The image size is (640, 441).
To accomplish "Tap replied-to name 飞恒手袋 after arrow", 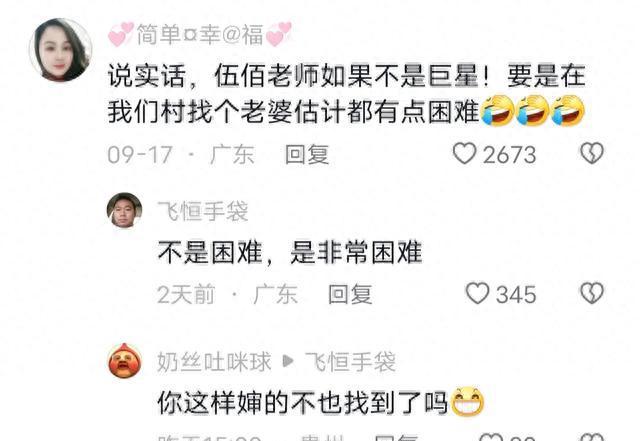I will [350, 362].
